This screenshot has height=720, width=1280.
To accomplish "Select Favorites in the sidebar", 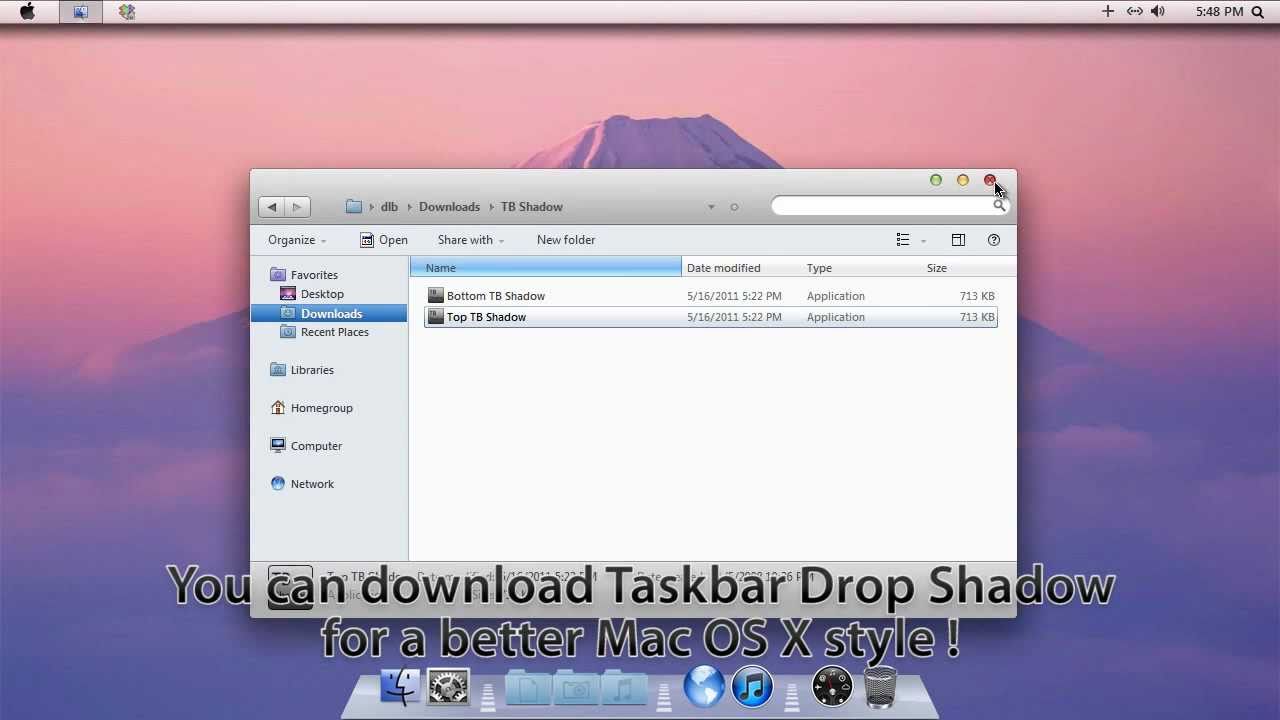I will coord(314,275).
